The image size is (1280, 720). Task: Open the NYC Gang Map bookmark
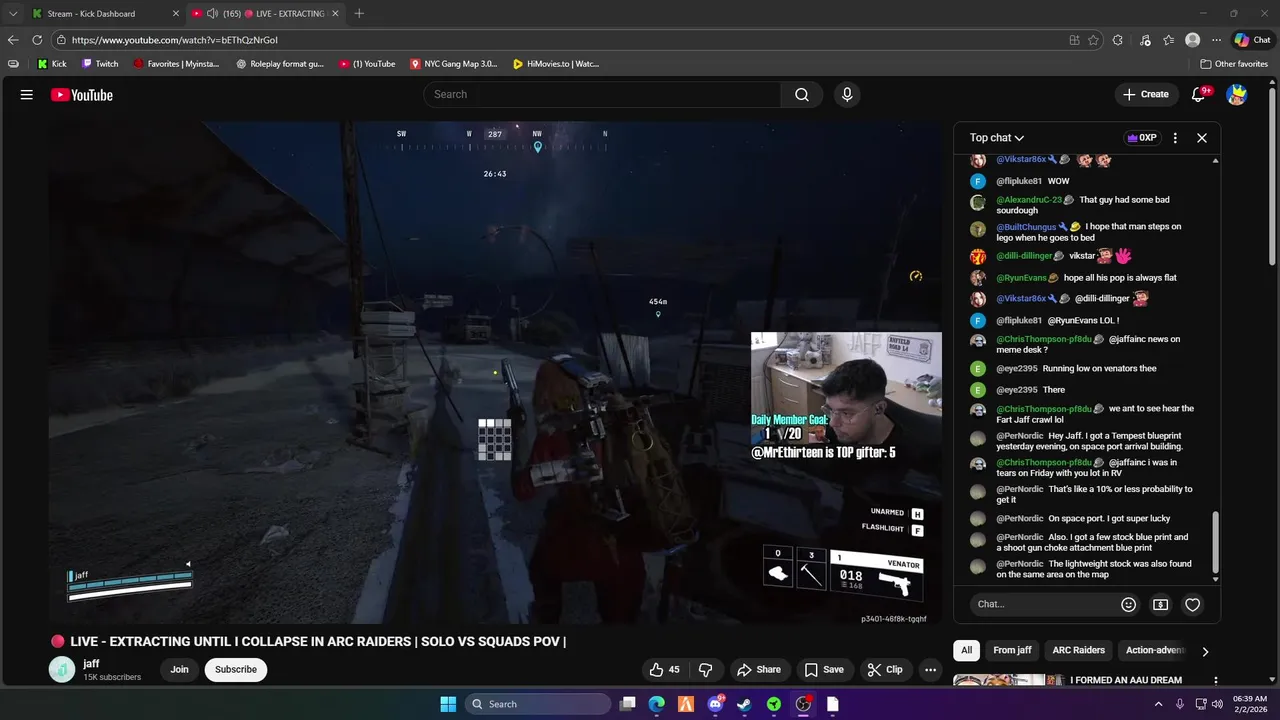tap(453, 64)
